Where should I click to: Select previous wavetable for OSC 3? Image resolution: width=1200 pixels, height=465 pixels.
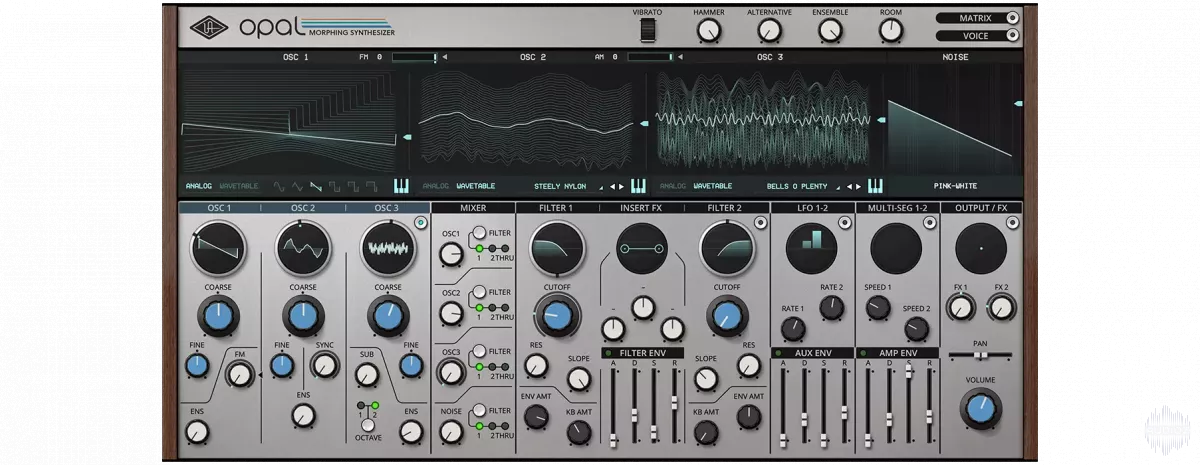(x=849, y=186)
